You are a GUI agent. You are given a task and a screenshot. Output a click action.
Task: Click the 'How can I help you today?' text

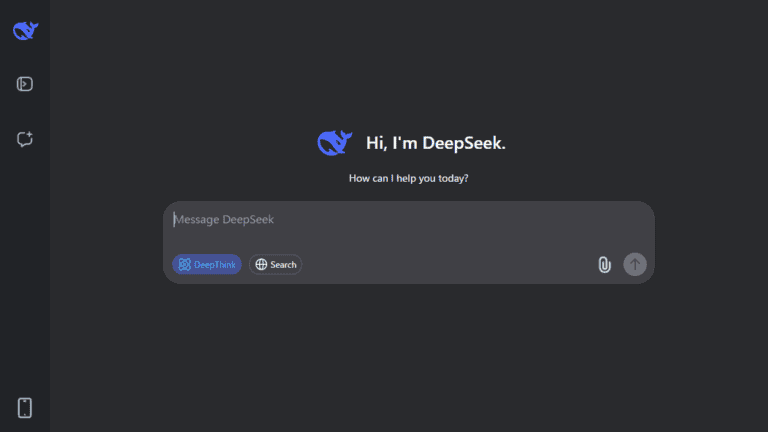[x=408, y=178]
